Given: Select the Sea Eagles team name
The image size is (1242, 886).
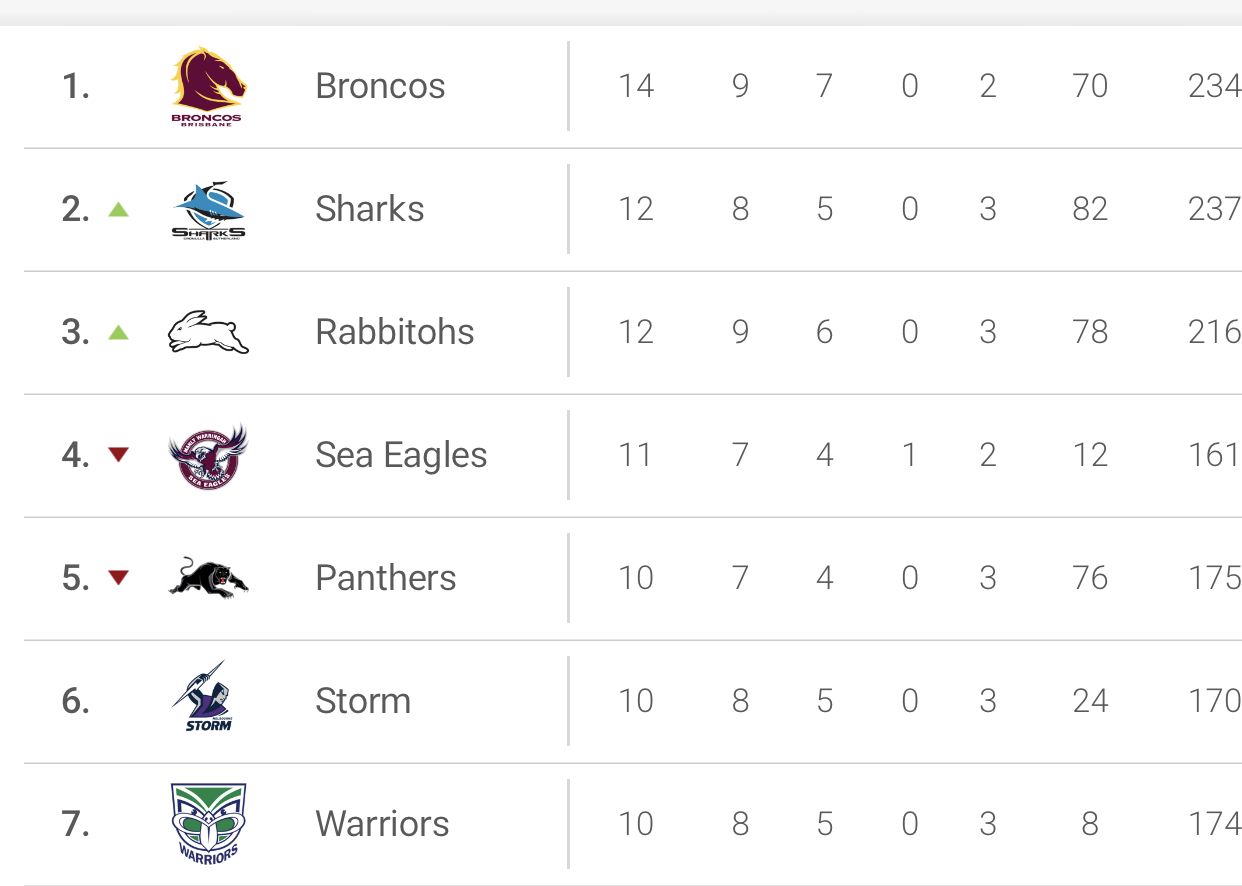Looking at the screenshot, I should click(x=401, y=455).
